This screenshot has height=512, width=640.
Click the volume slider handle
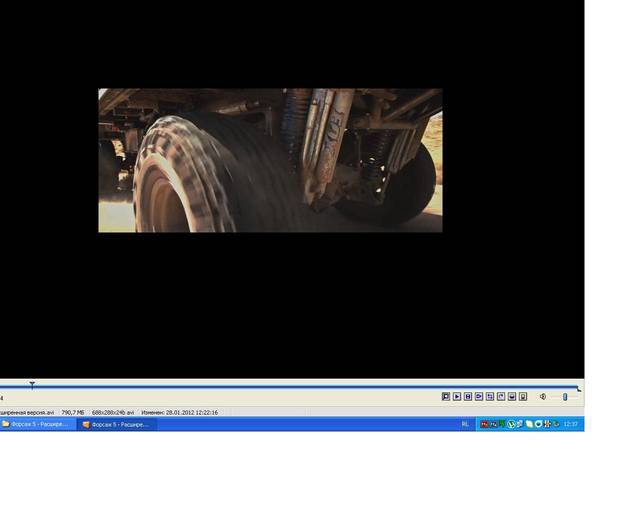point(565,397)
